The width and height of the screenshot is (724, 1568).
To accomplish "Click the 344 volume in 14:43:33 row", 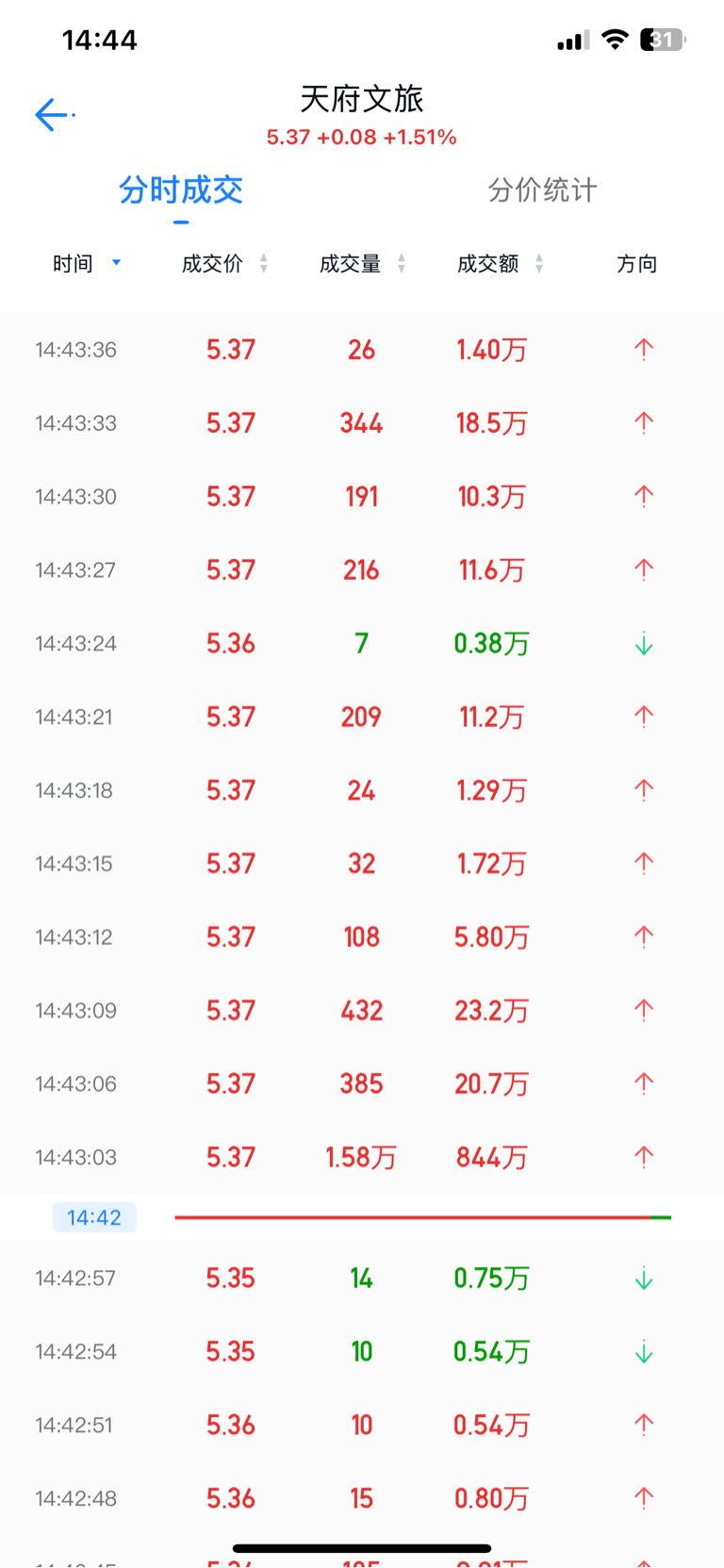I will coord(362,423).
